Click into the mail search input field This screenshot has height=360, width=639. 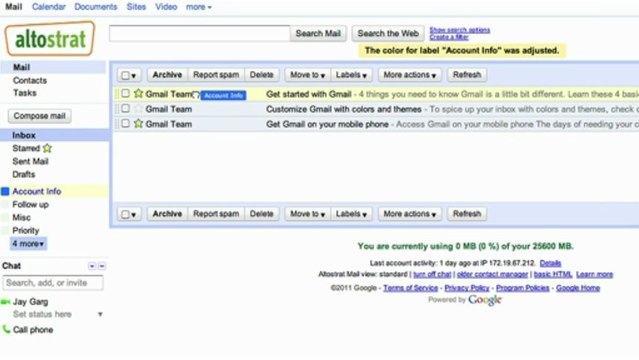199,33
